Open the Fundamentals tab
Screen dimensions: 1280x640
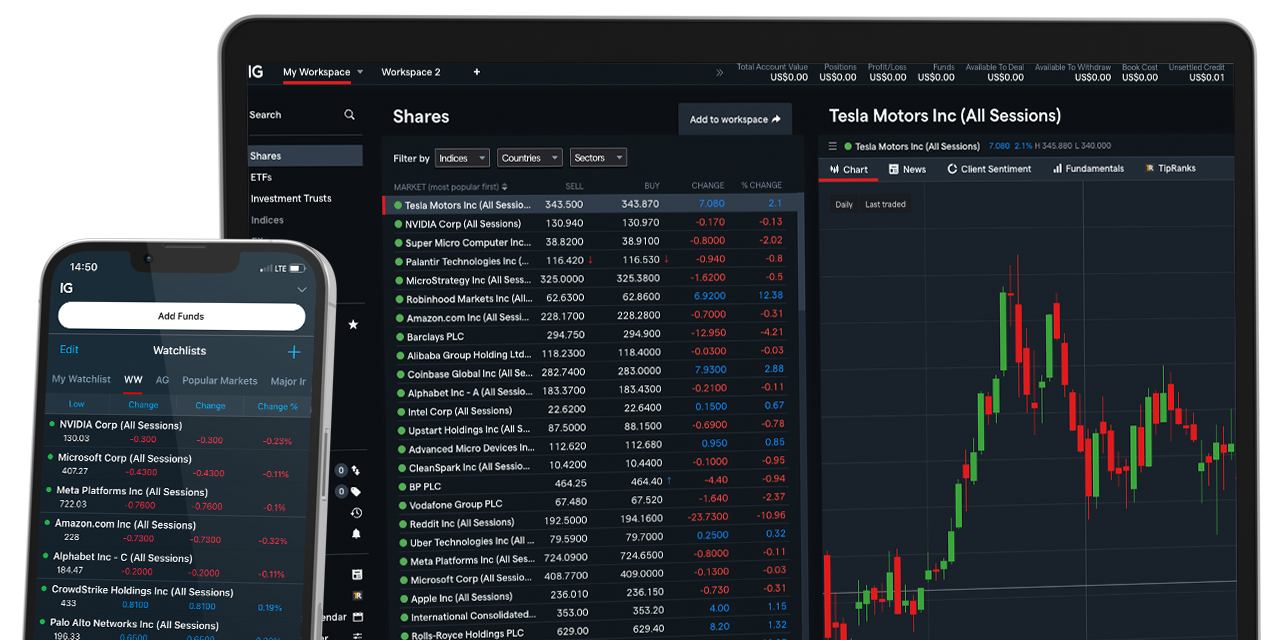pyautogui.click(x=1088, y=169)
